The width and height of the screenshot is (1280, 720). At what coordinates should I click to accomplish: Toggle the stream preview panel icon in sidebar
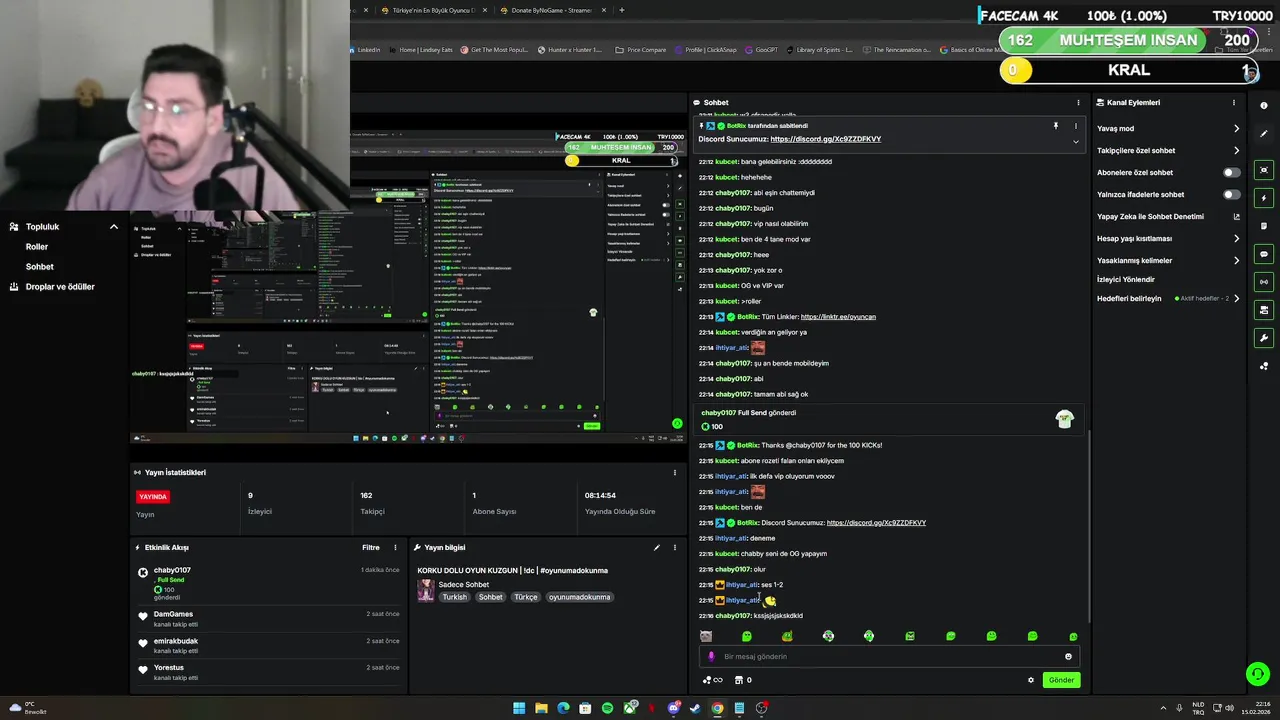[x=1264, y=170]
